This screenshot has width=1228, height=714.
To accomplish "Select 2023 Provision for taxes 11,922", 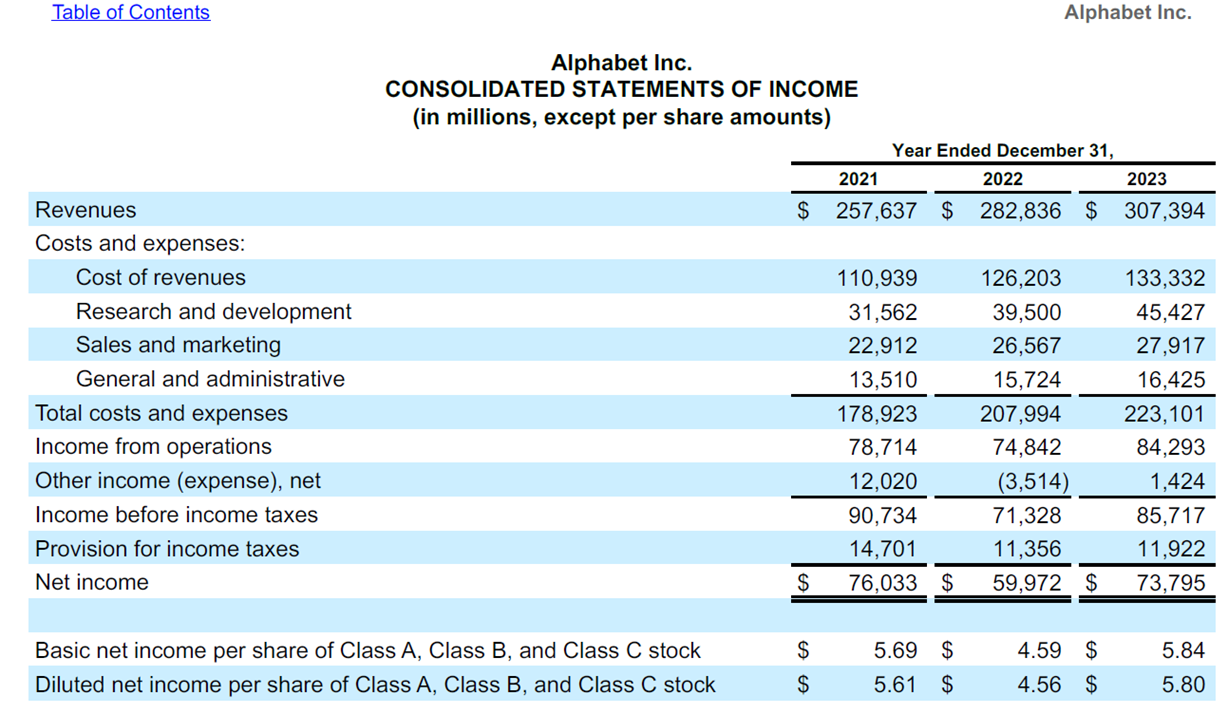I will 1171,550.
